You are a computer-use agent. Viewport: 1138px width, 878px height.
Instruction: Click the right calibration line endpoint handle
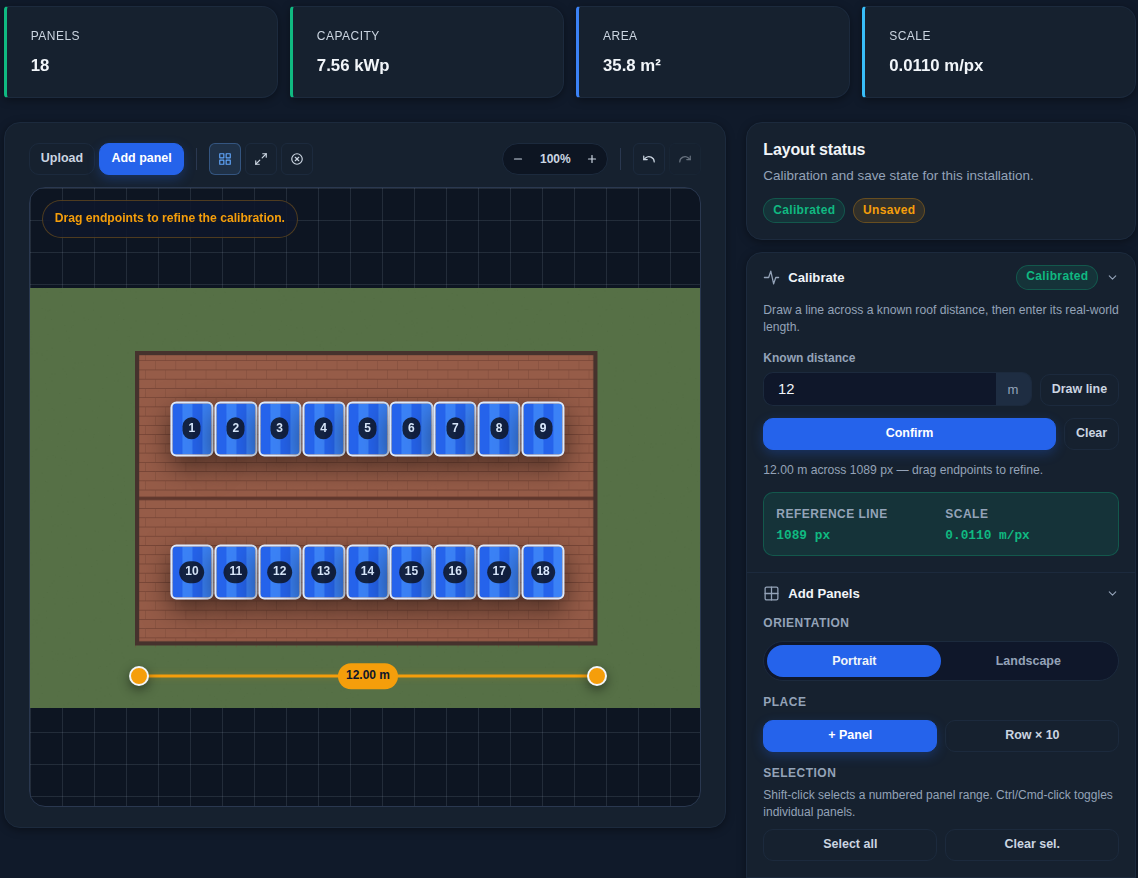pos(597,676)
